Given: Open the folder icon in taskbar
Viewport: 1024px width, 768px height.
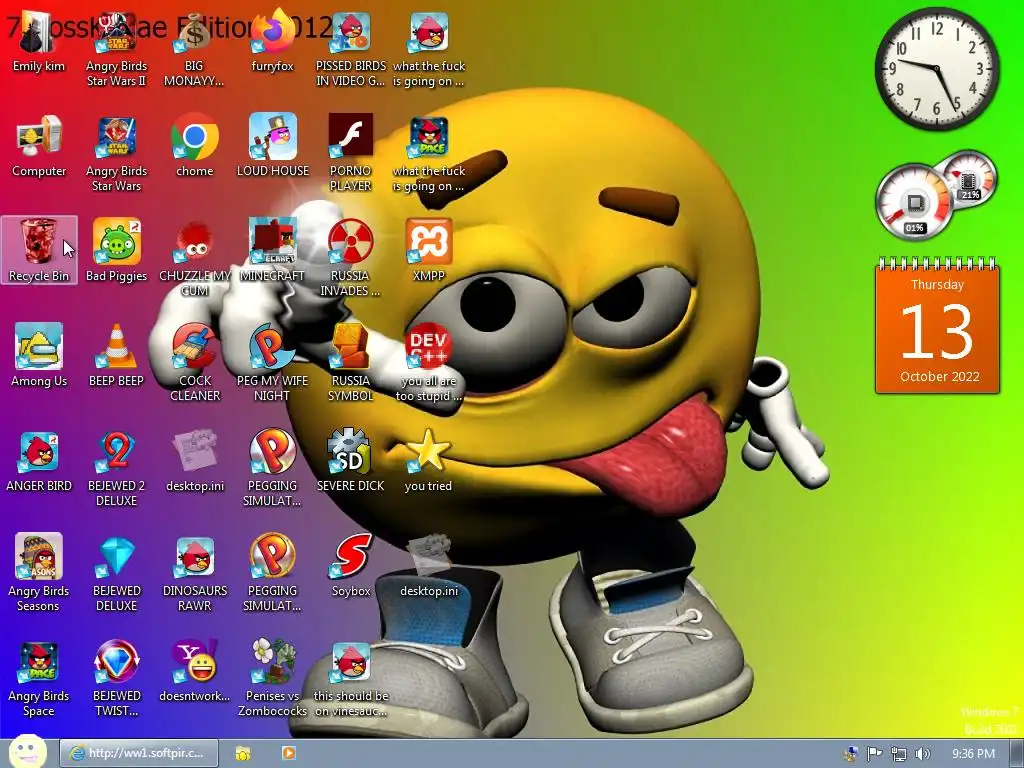Looking at the screenshot, I should pos(243,754).
